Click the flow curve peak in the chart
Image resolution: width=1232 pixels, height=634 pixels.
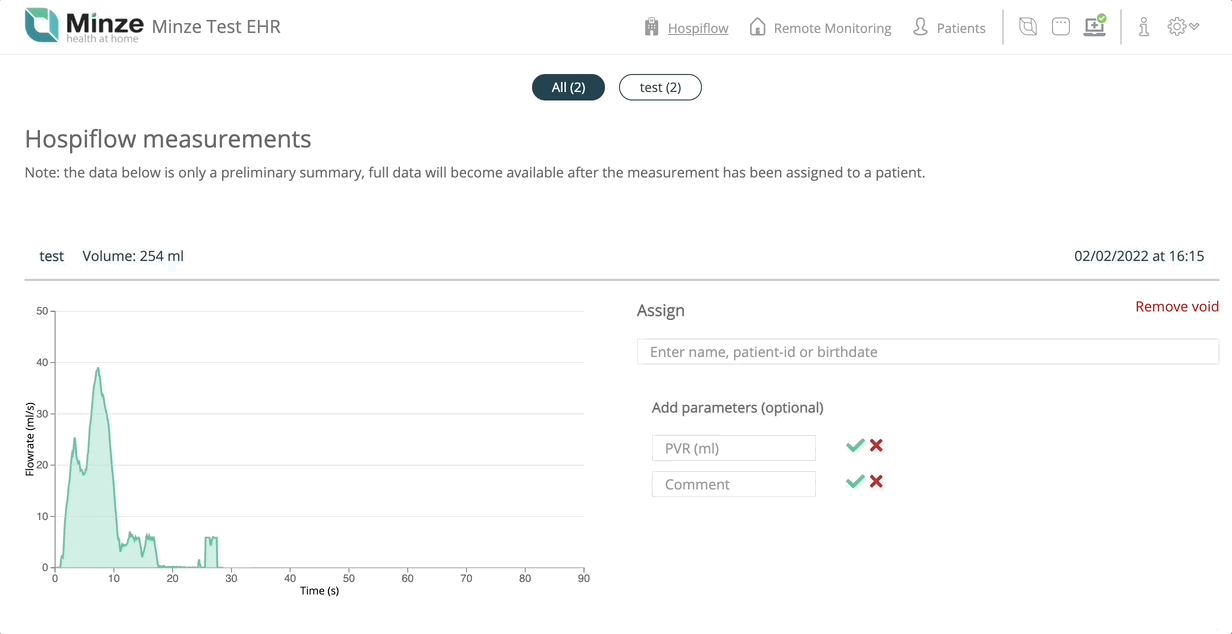98,369
